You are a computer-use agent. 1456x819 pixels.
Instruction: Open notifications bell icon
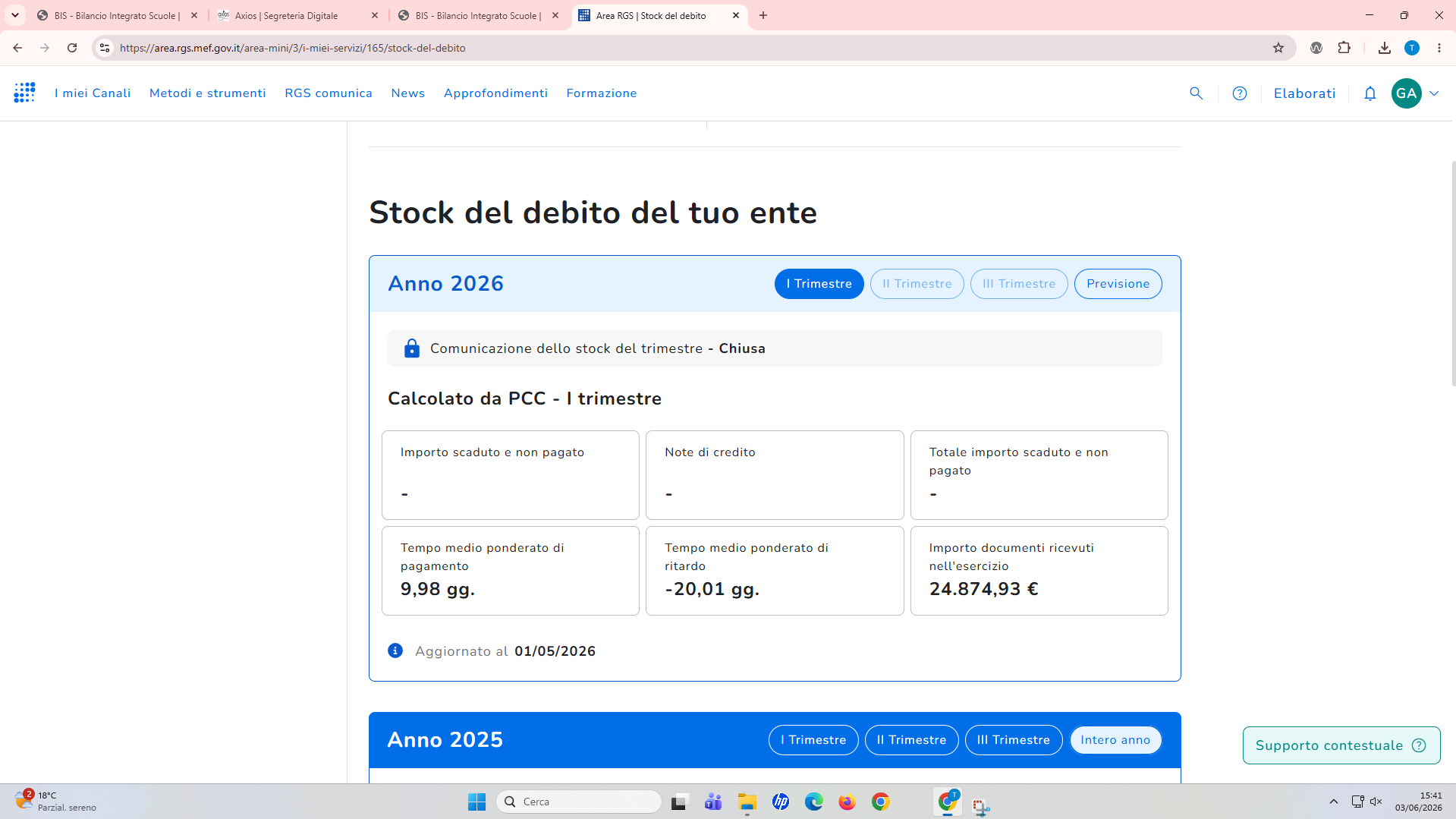tap(1370, 93)
